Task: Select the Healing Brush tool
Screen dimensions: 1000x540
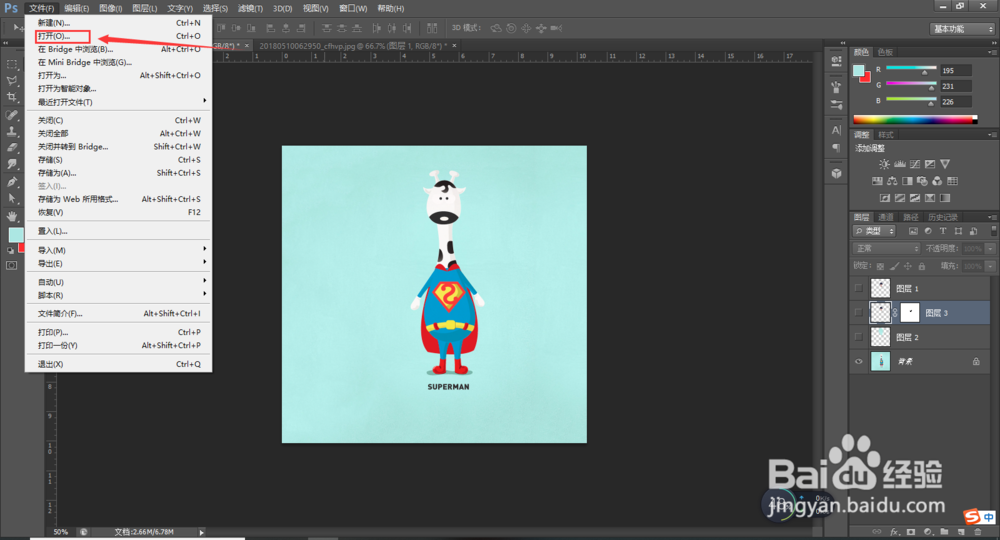Action: [11, 115]
